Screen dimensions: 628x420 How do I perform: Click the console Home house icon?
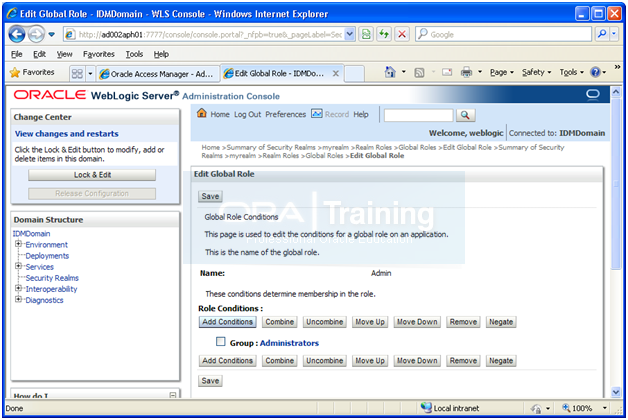point(202,114)
